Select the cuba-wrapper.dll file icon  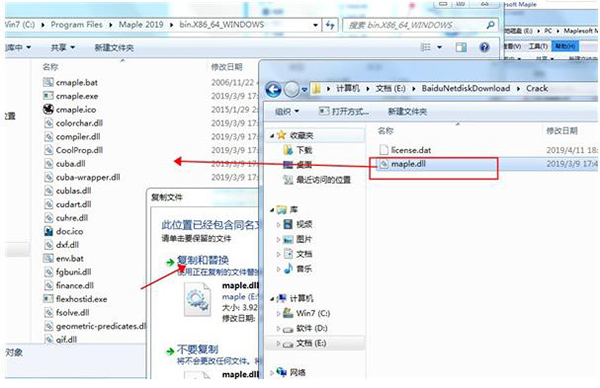(48, 177)
